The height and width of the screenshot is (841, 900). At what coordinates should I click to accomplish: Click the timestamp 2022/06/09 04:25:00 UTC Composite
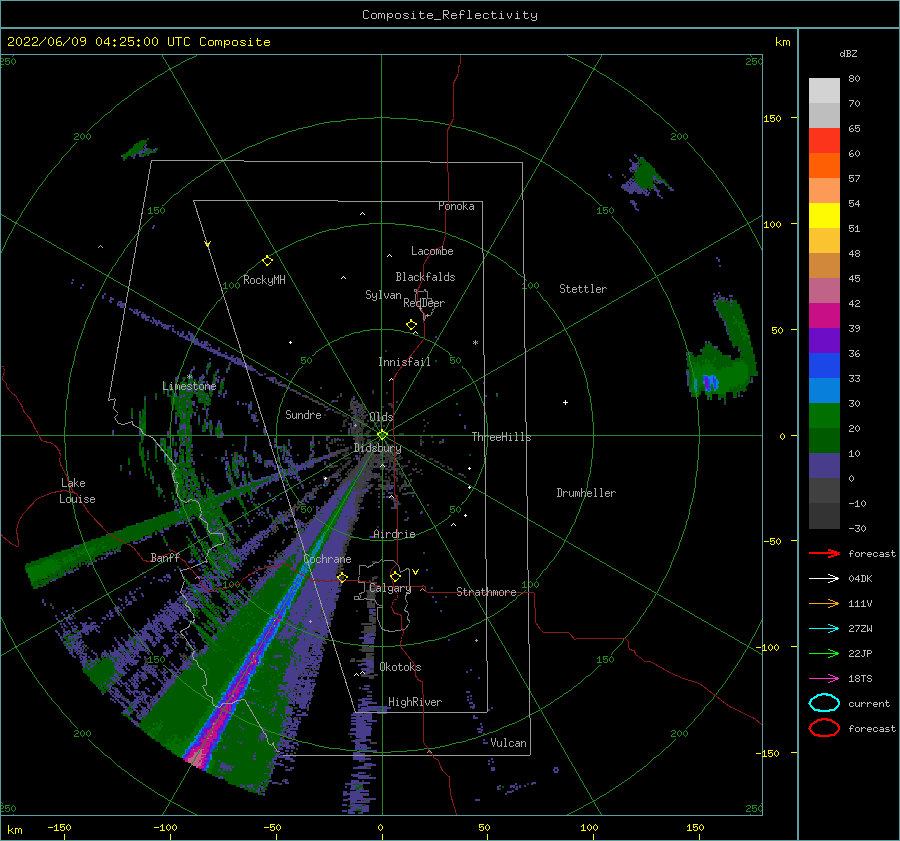138,42
